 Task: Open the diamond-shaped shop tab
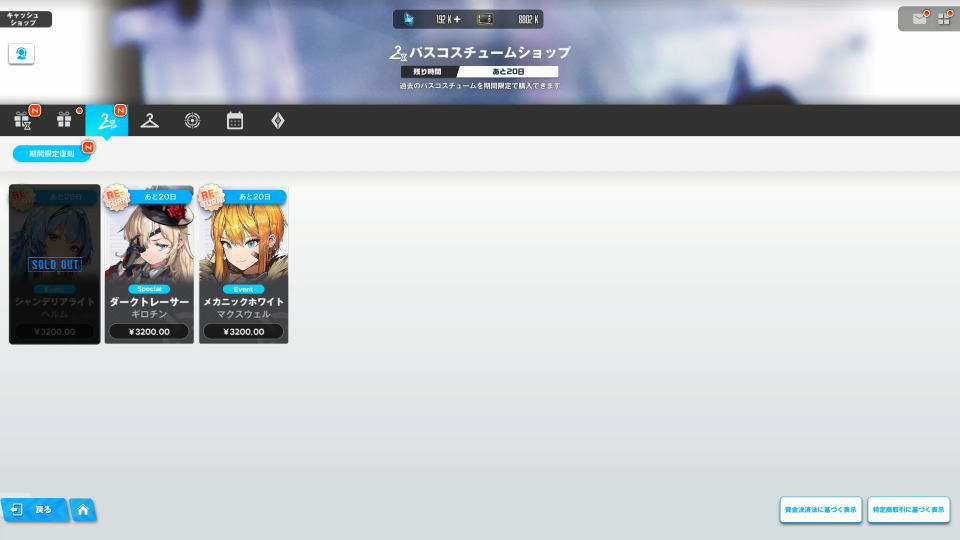pos(278,120)
